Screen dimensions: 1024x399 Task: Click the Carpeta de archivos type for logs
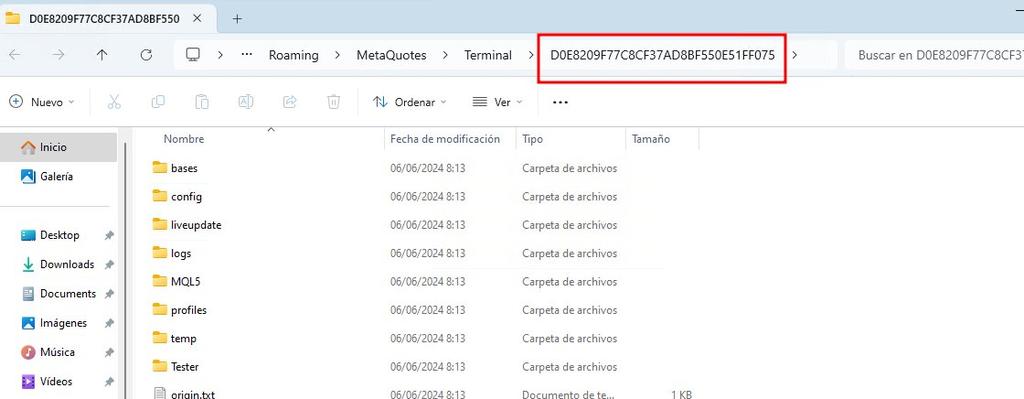(x=569, y=253)
